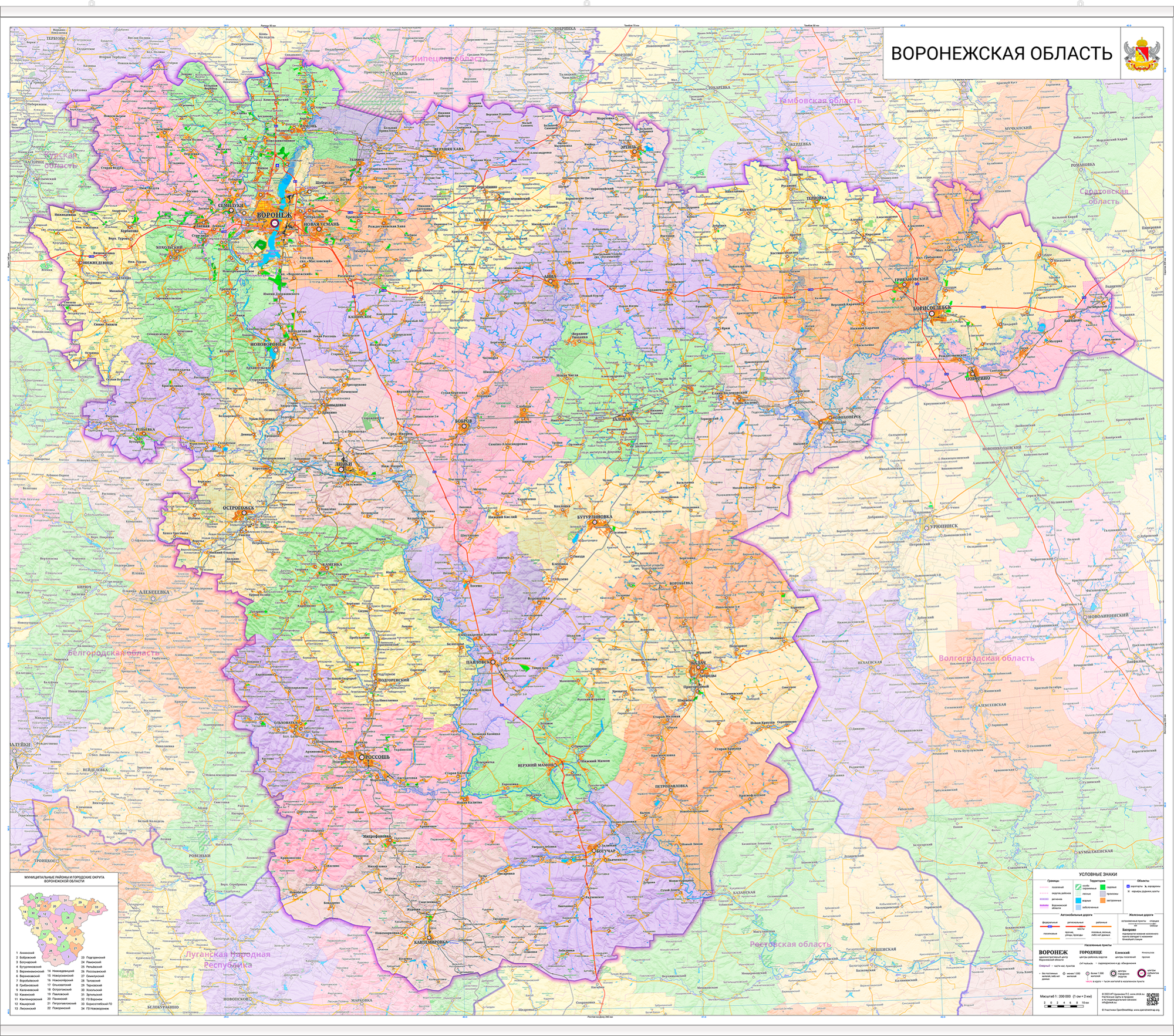1174x1036 pixels.
Task: Click the 'Курская область' region label
Action: point(60,160)
